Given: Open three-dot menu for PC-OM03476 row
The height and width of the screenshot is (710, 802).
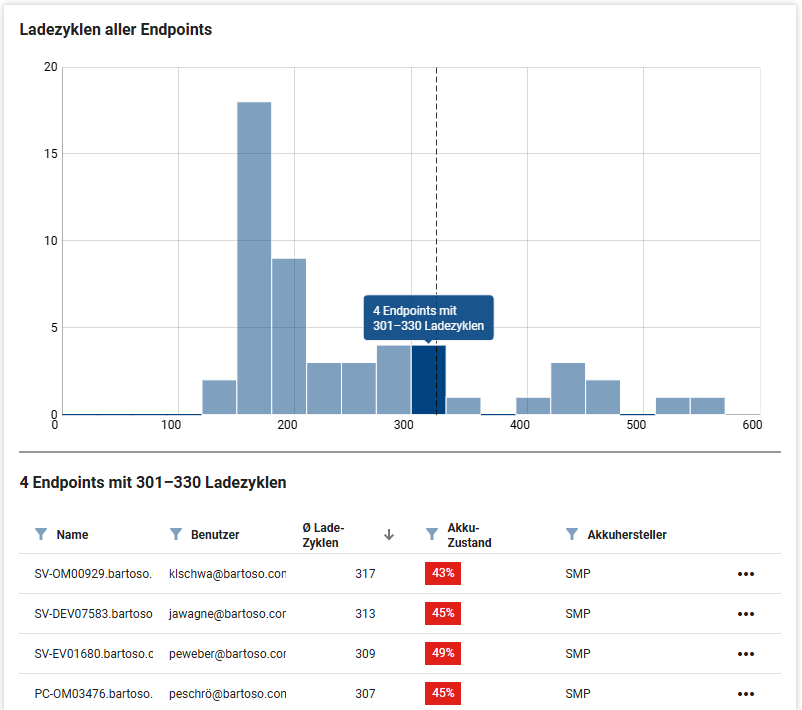Looking at the screenshot, I should tap(745, 694).
